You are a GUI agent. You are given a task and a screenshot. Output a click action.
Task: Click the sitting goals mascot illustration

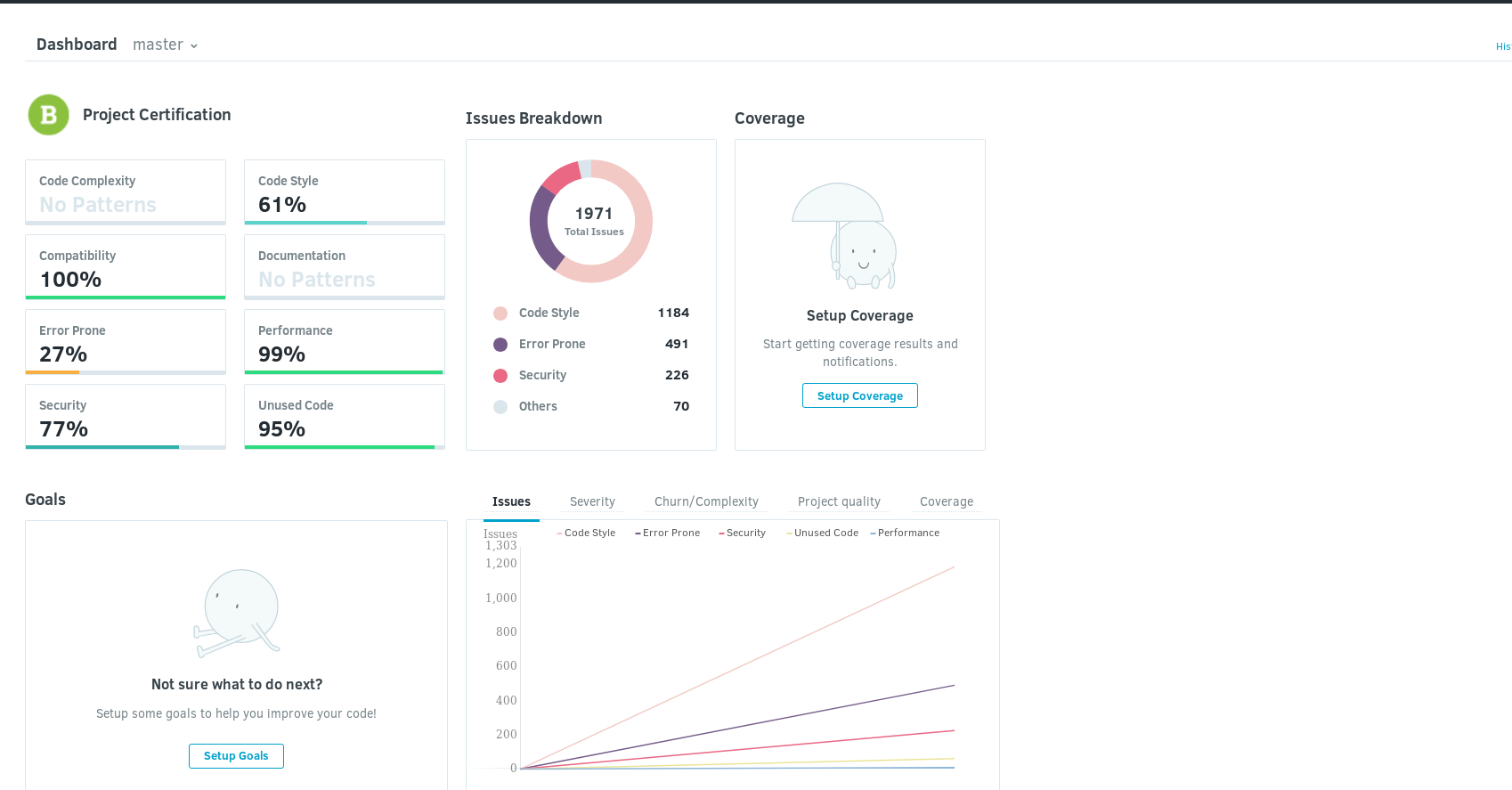click(x=237, y=613)
